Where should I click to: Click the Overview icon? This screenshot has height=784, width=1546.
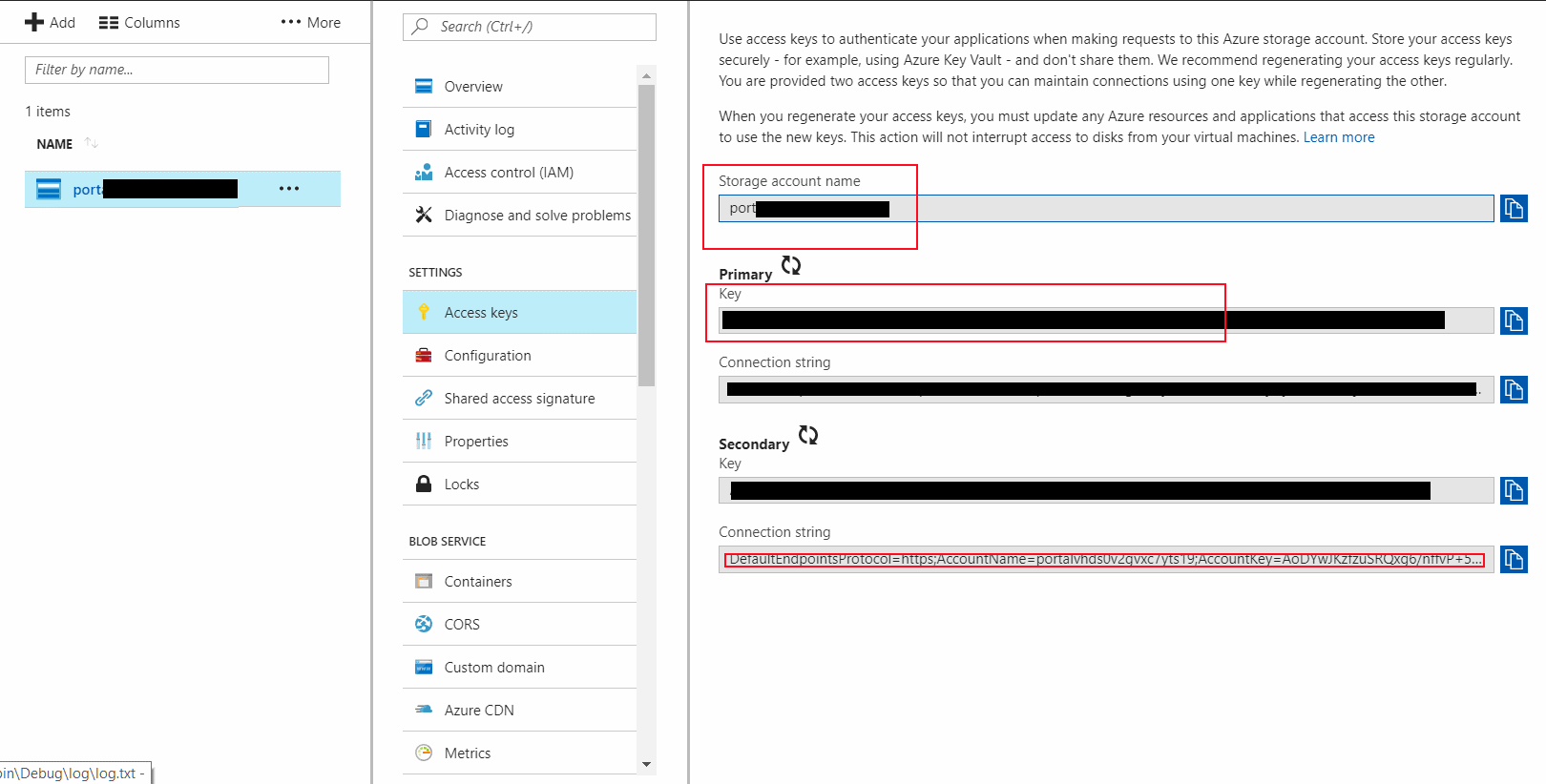point(424,86)
